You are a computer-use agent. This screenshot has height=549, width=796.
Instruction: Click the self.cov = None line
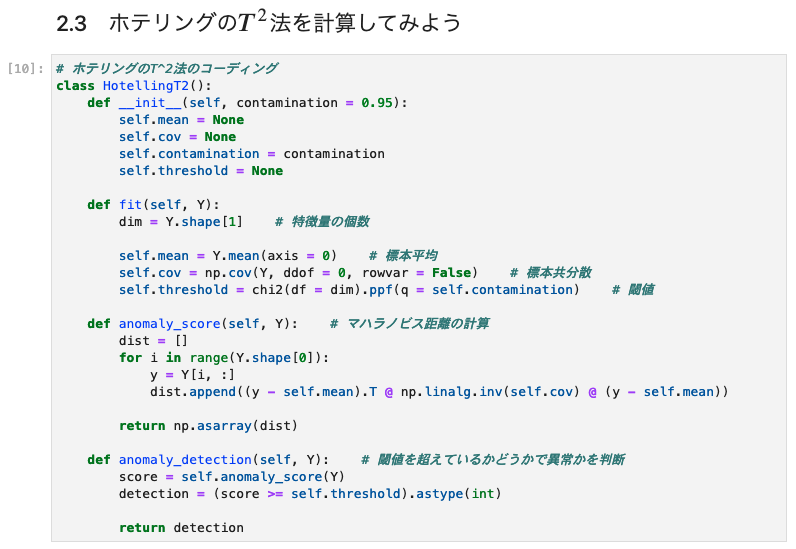(177, 137)
